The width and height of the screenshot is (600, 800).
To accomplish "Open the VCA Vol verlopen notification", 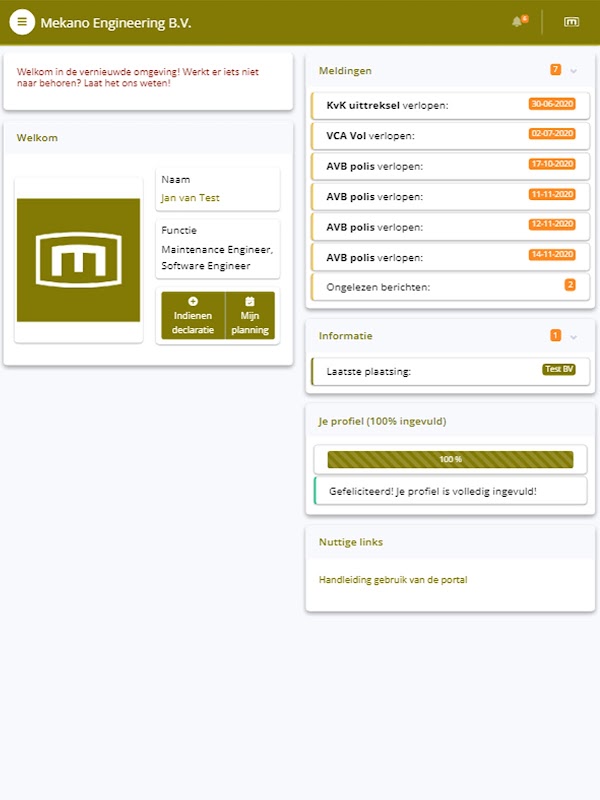I will (451, 136).
